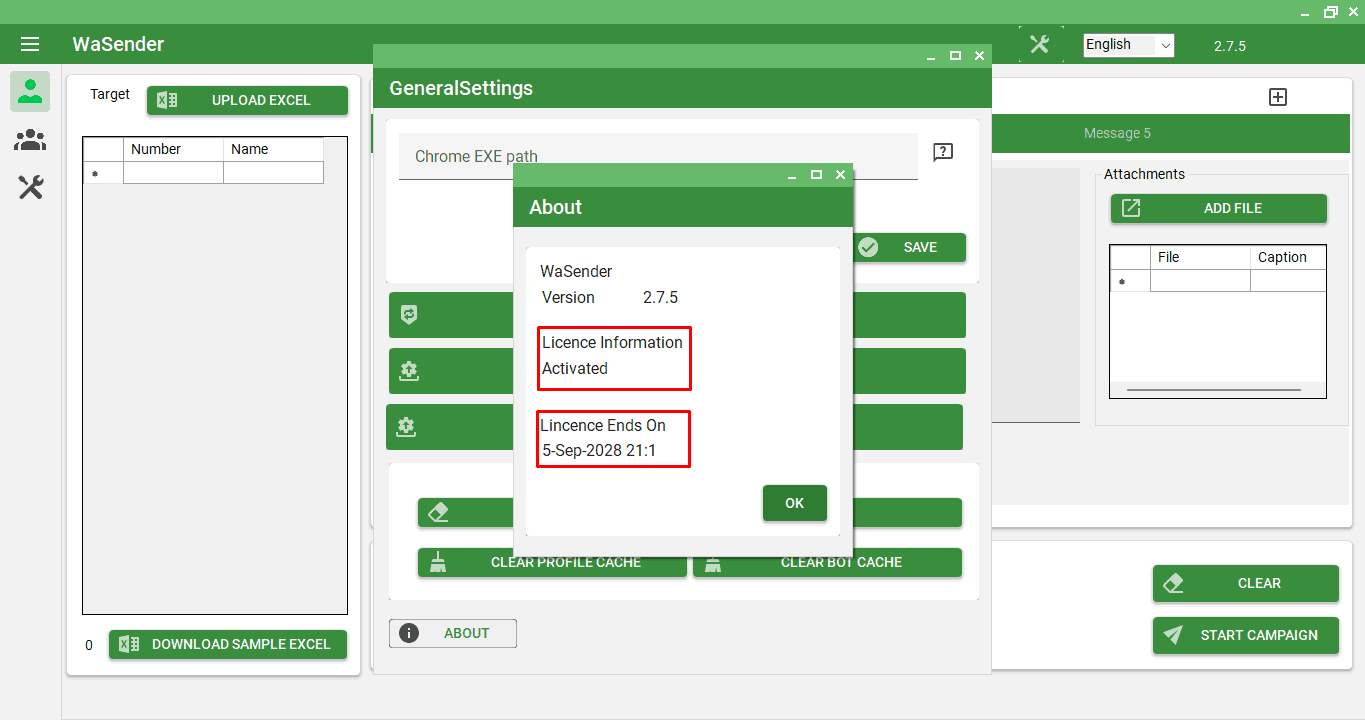Click the plus icon to add message
This screenshot has height=720, width=1365.
[x=1277, y=97]
